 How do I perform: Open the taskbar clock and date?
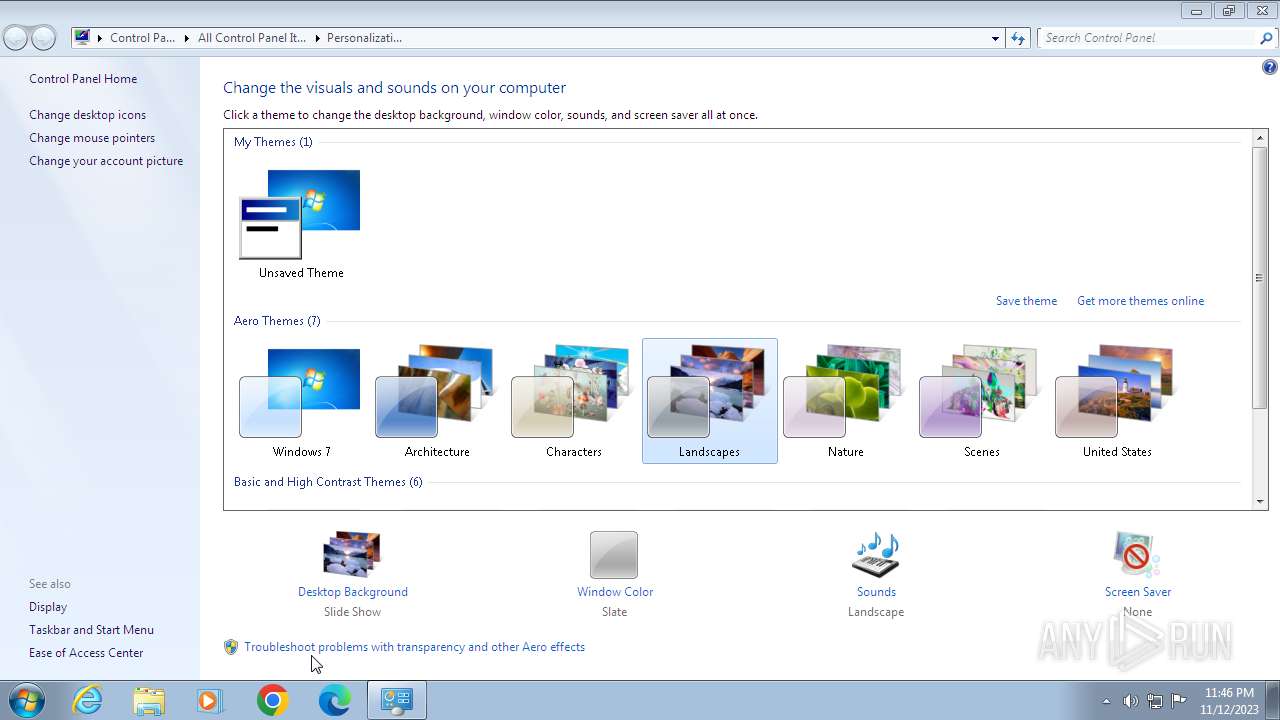pos(1229,701)
